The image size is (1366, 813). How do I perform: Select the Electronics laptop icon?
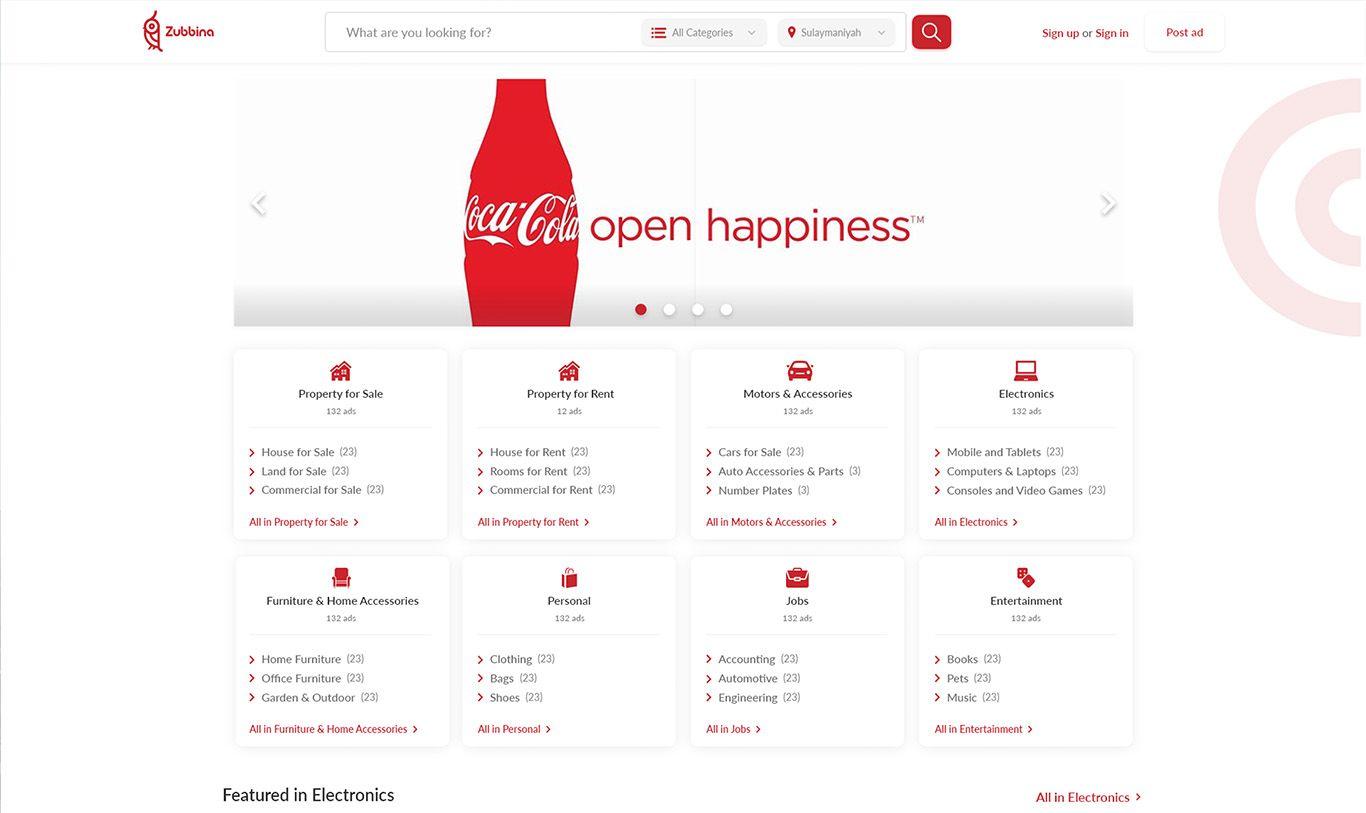pos(1026,371)
